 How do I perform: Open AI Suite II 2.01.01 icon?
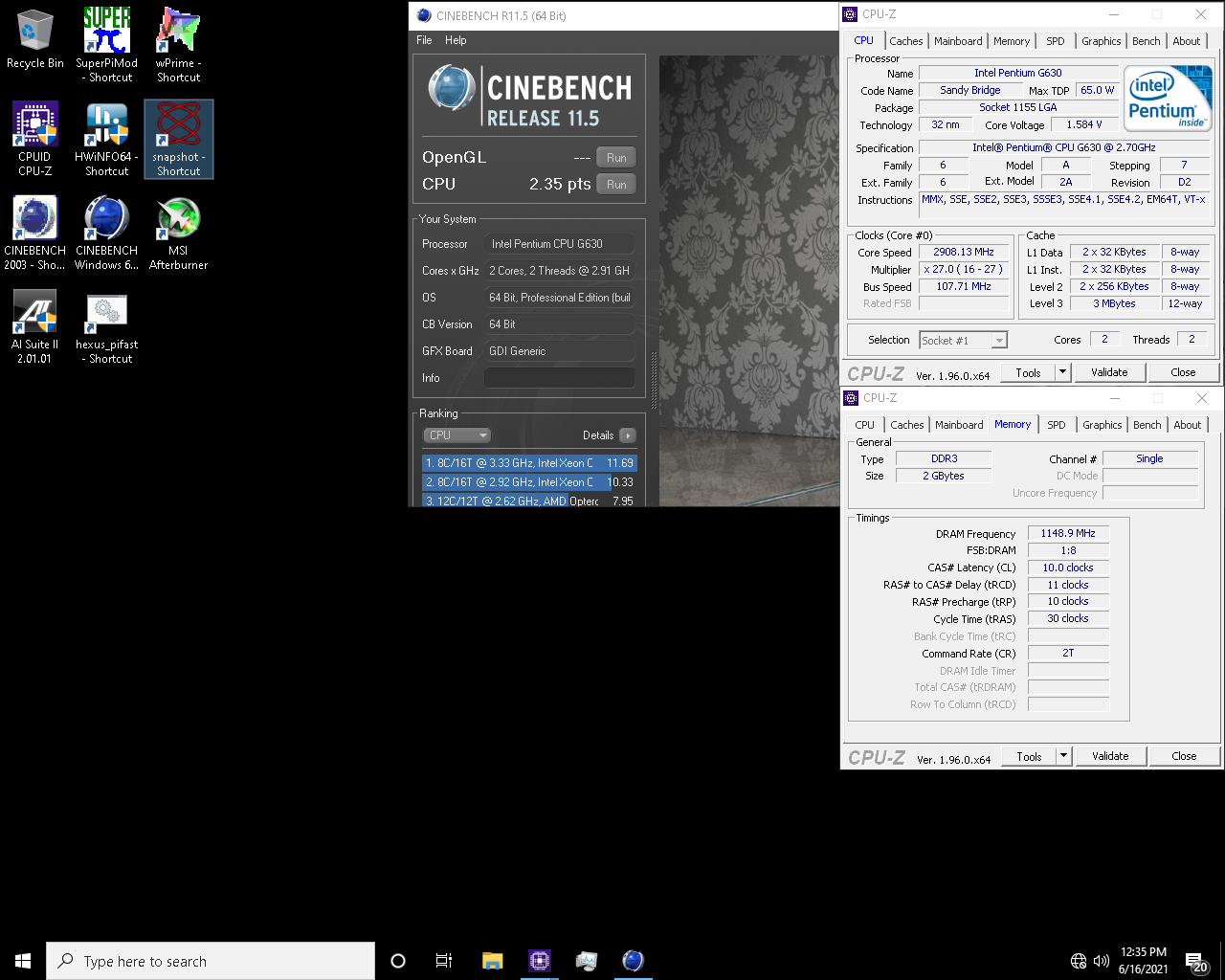point(35,326)
